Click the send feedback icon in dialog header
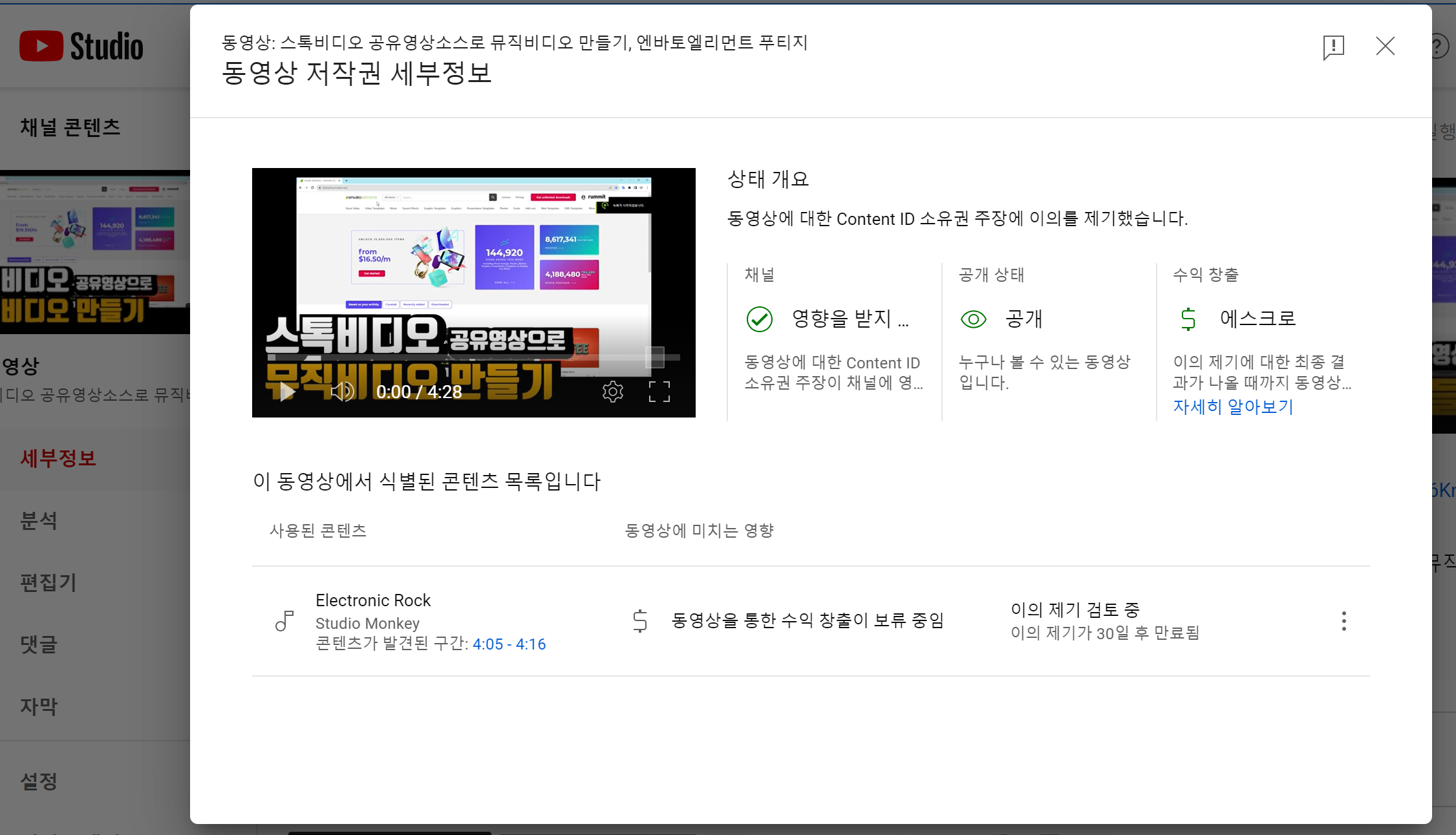The height and width of the screenshot is (835, 1456). pyautogui.click(x=1333, y=47)
